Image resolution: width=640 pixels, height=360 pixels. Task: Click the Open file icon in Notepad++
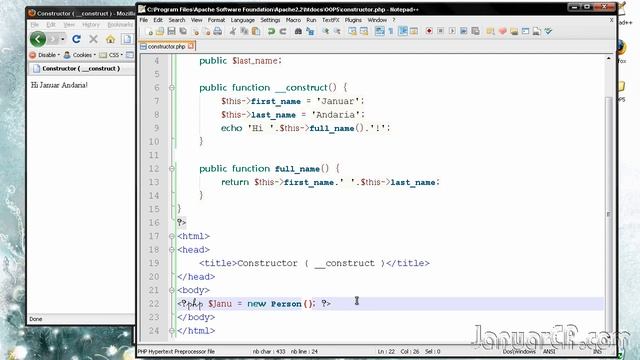160,31
